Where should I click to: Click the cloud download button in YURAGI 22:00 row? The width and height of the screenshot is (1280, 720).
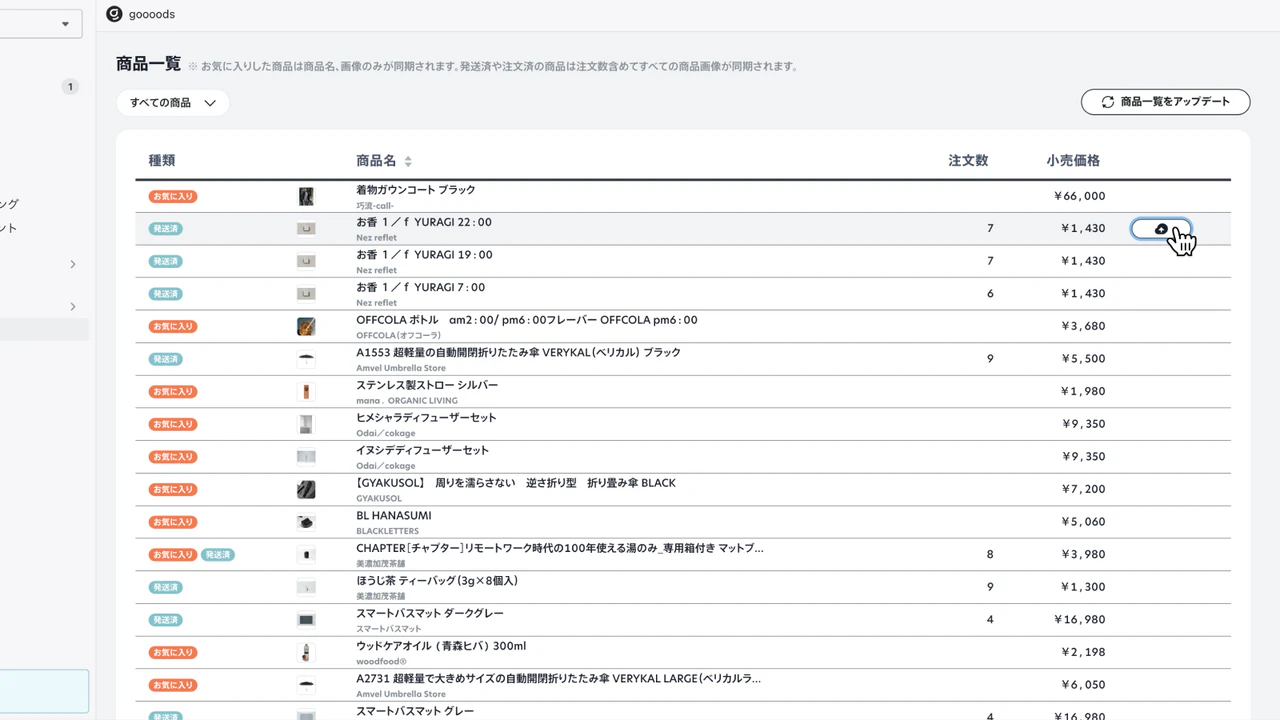(1161, 229)
